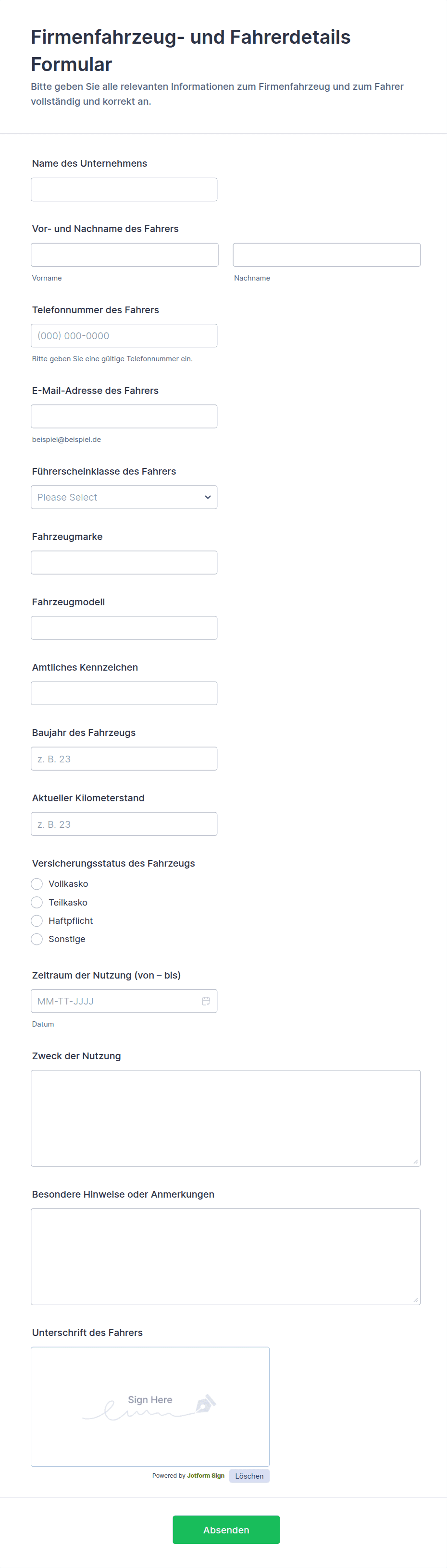This screenshot has width=447, height=1568.
Task: Click the Vorname input field
Action: 125,255
